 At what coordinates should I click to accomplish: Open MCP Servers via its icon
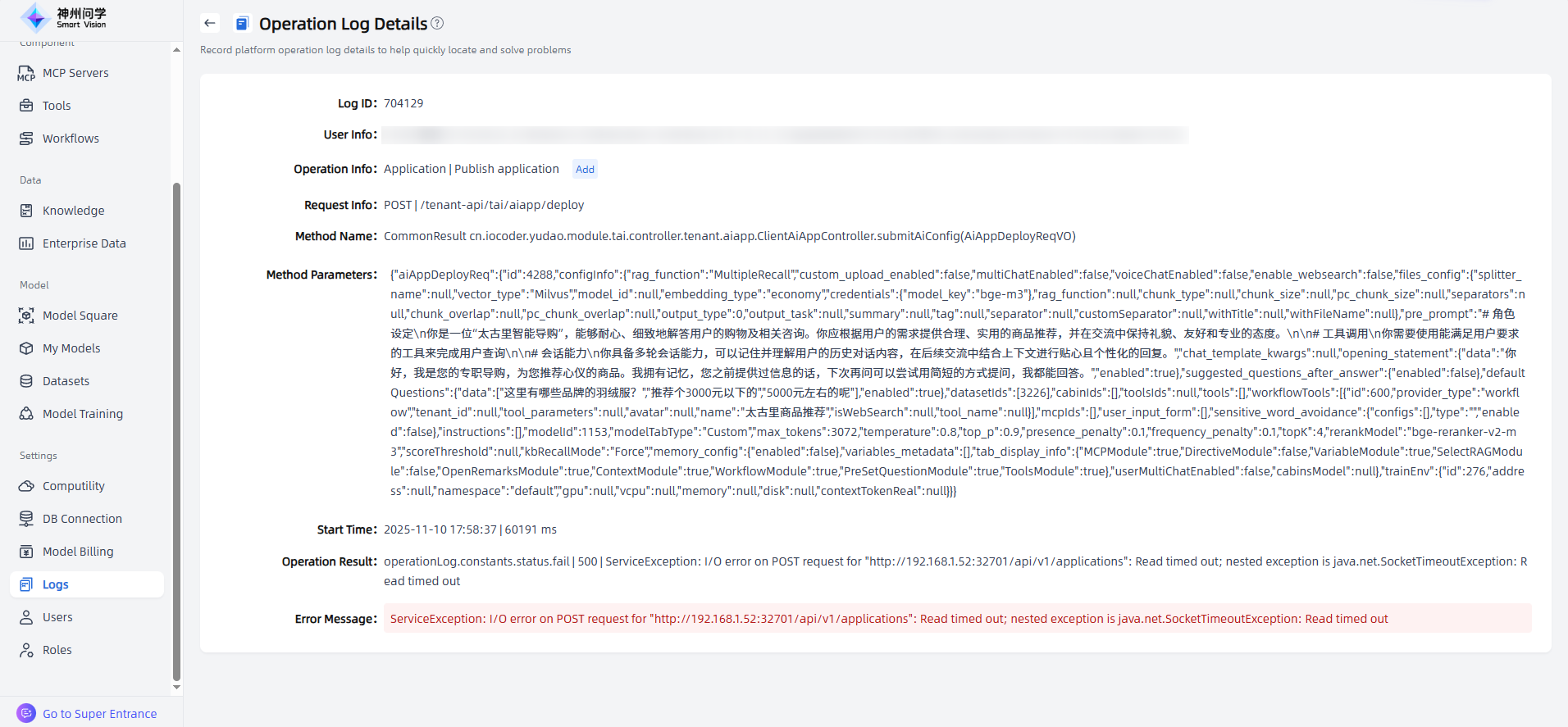pyautogui.click(x=26, y=73)
